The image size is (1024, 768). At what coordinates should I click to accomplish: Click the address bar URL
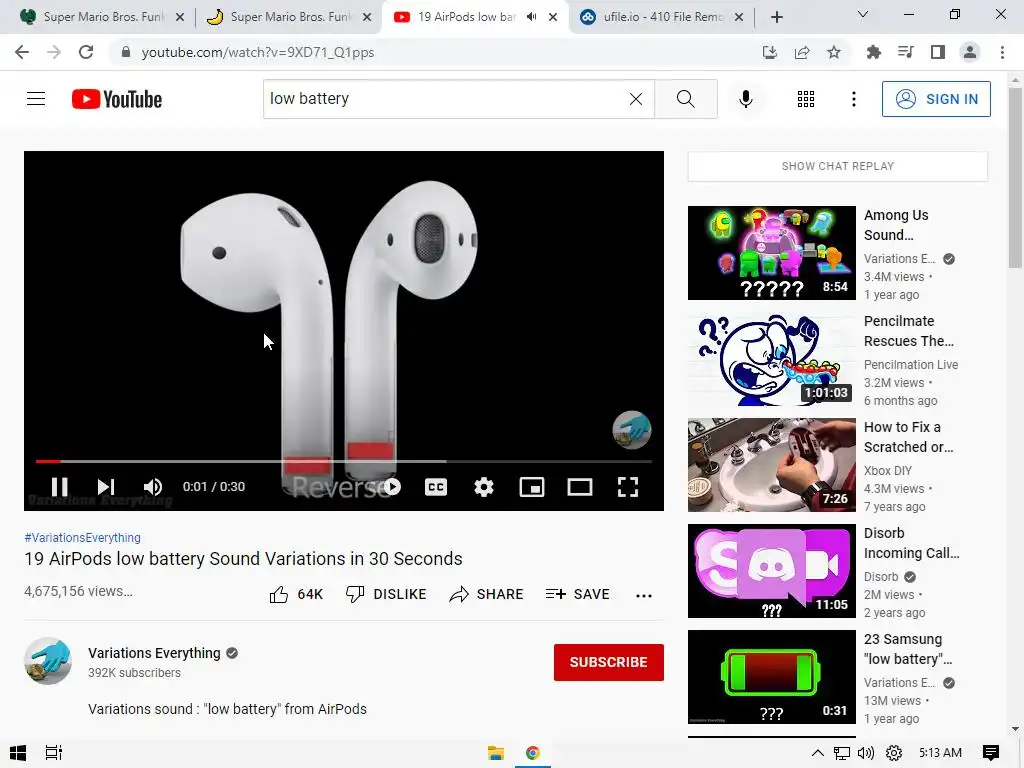tap(257, 52)
